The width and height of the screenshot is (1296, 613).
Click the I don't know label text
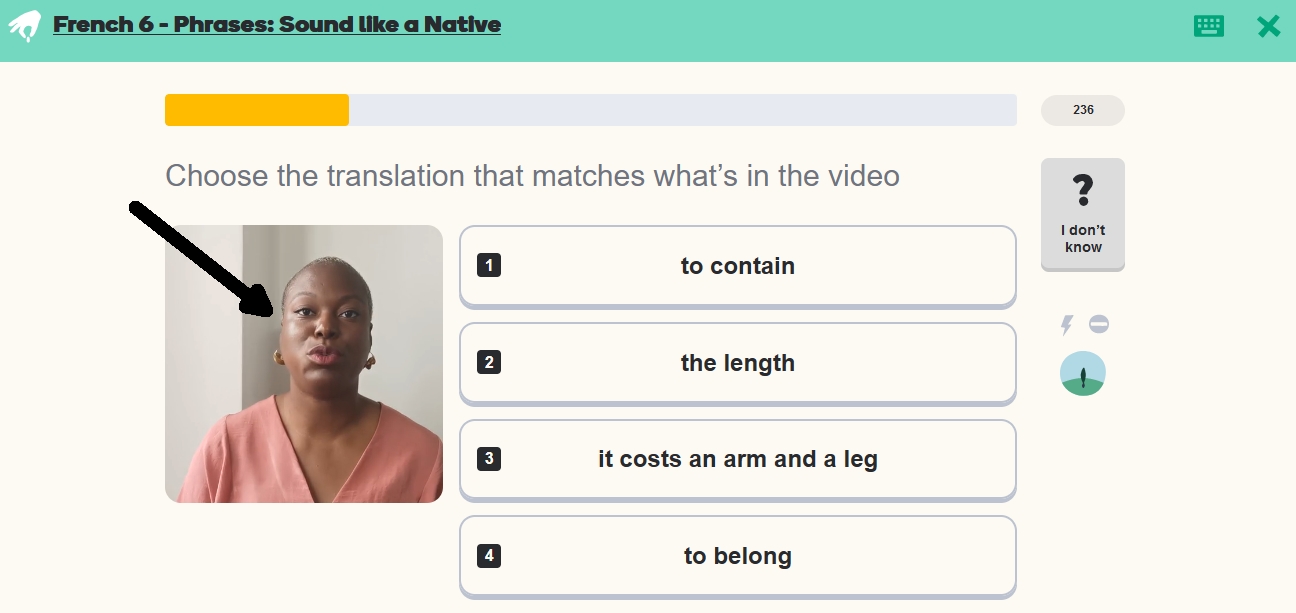[1083, 239]
